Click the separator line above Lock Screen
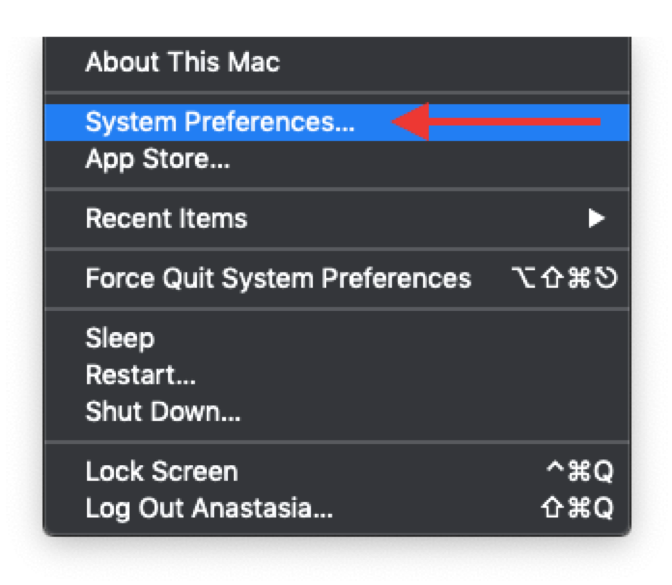Image resolution: width=672 pixels, height=585 pixels. 336,441
